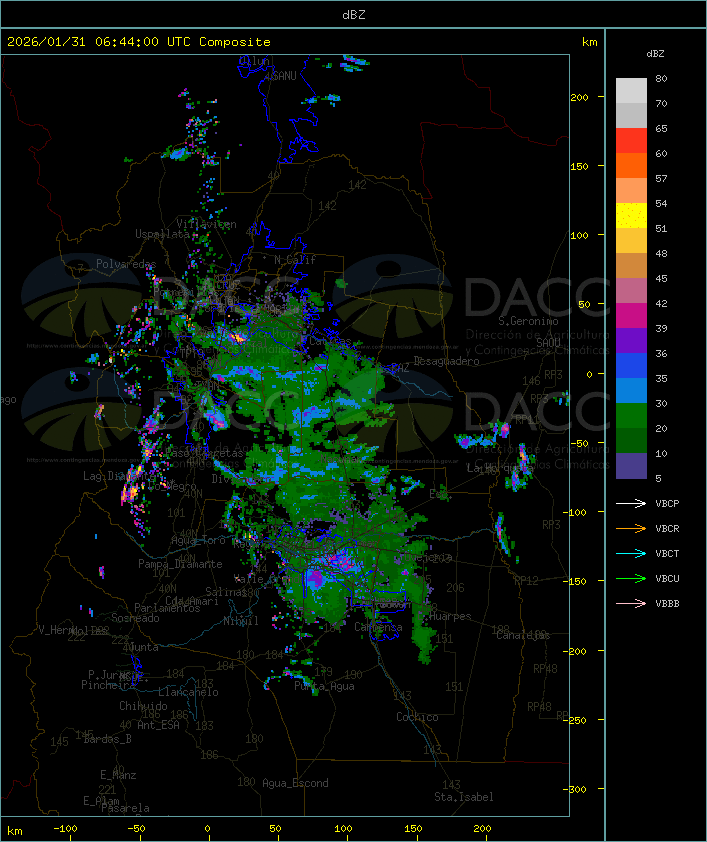Click the orange VBCR arrow icon

click(x=632, y=528)
